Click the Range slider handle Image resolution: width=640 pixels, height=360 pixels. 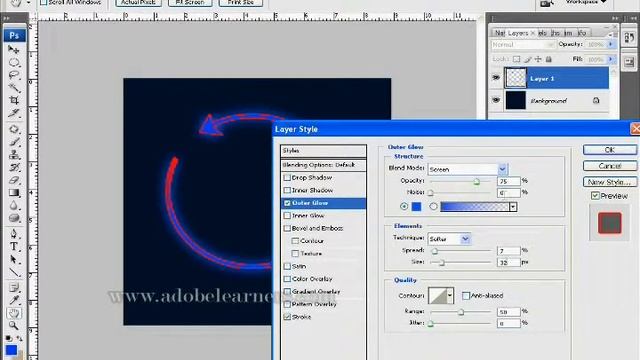click(x=461, y=312)
